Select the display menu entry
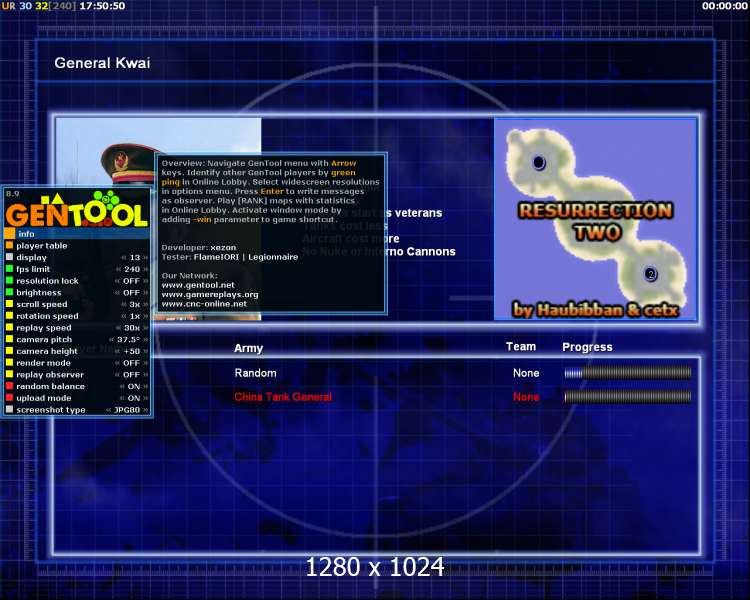This screenshot has height=600, width=750. click(77, 257)
